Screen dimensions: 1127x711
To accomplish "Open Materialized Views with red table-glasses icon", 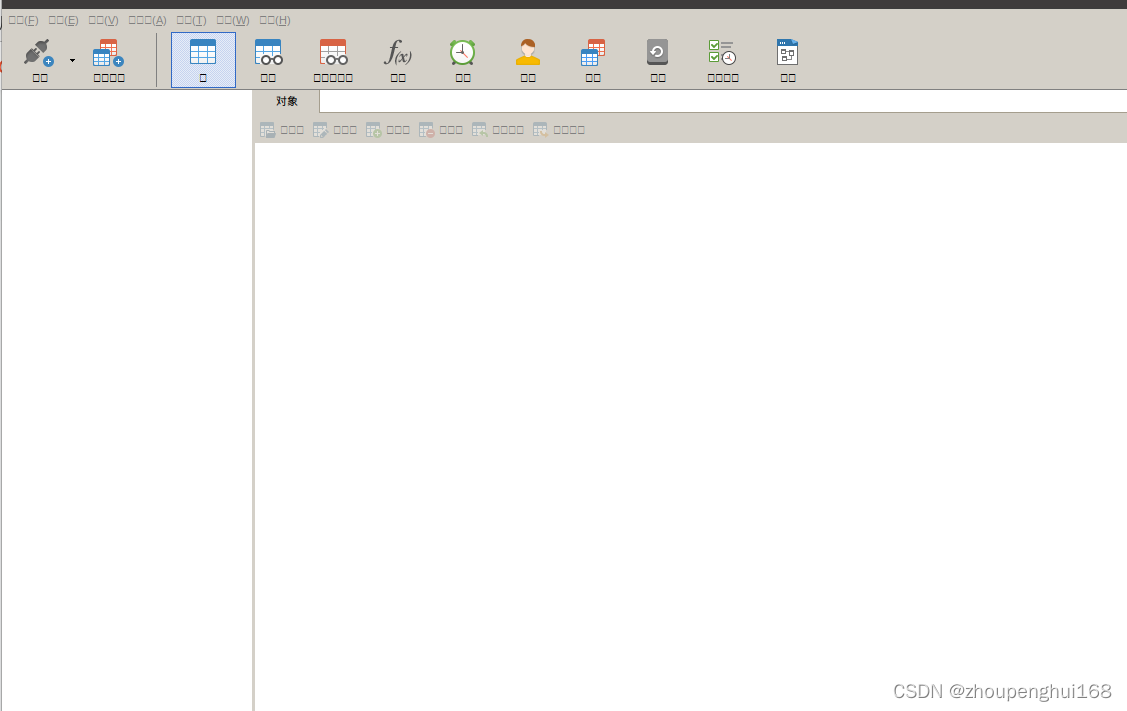I will click(x=333, y=52).
